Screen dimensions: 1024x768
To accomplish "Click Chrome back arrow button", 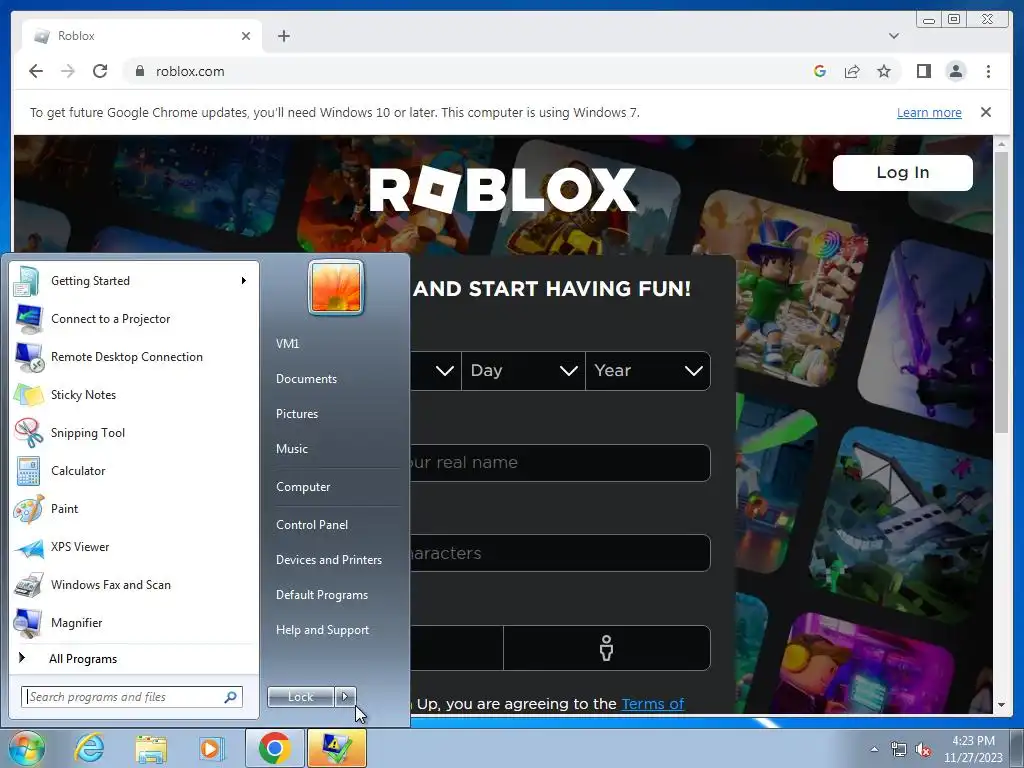I will click(x=36, y=71).
